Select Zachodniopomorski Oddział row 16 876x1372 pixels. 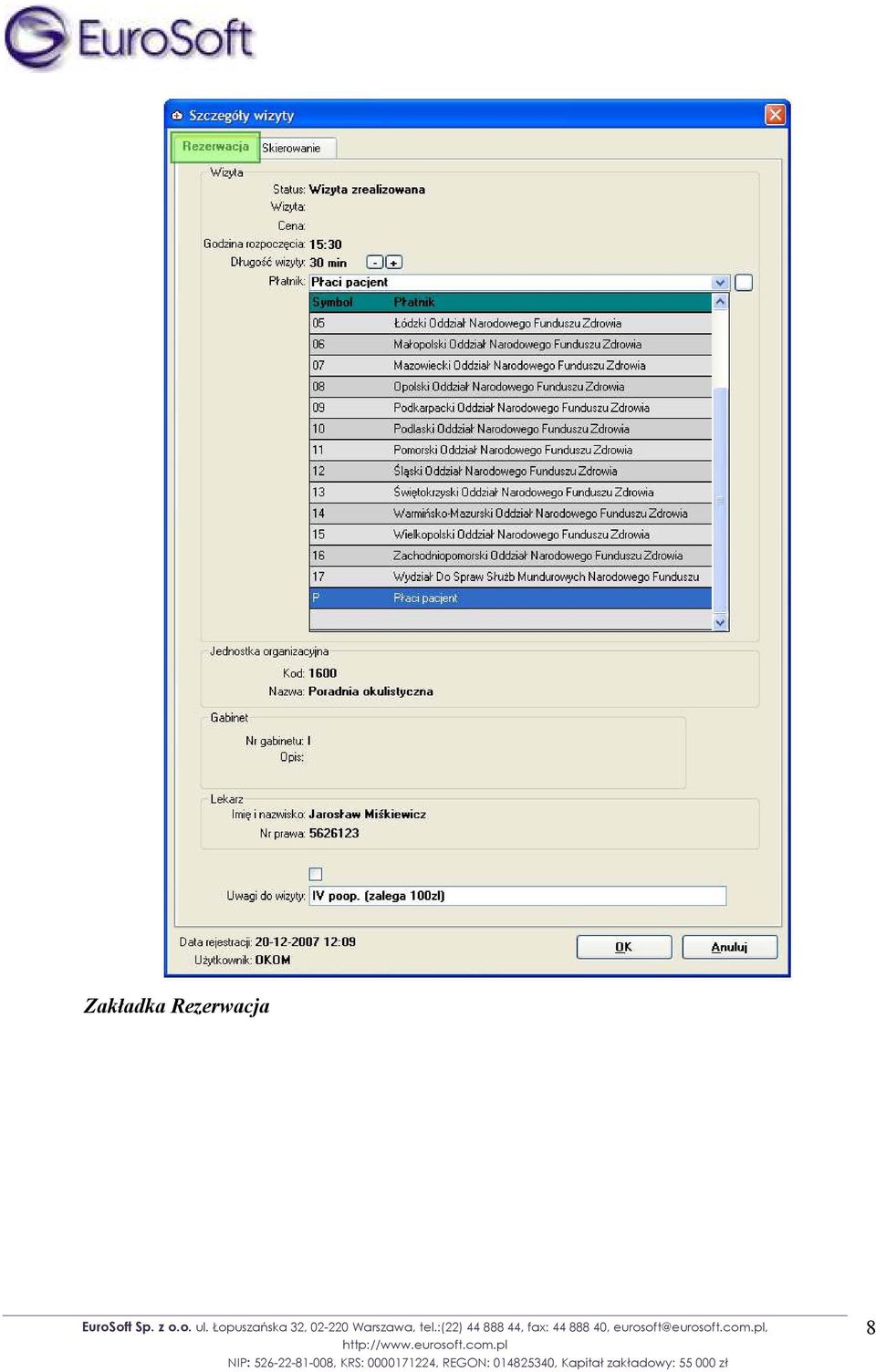[x=510, y=556]
